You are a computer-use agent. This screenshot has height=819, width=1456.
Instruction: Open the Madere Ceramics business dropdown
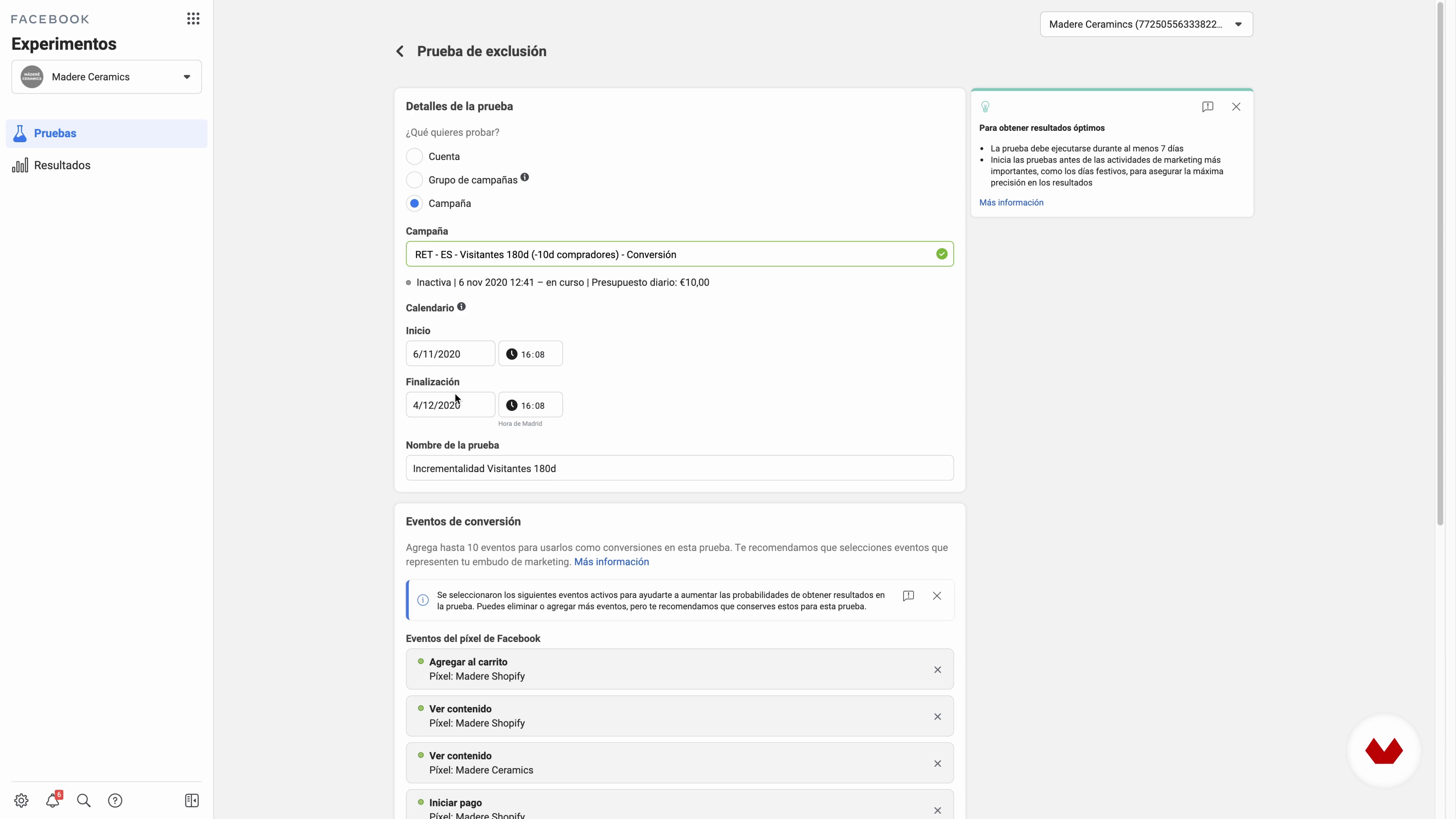[x=106, y=77]
